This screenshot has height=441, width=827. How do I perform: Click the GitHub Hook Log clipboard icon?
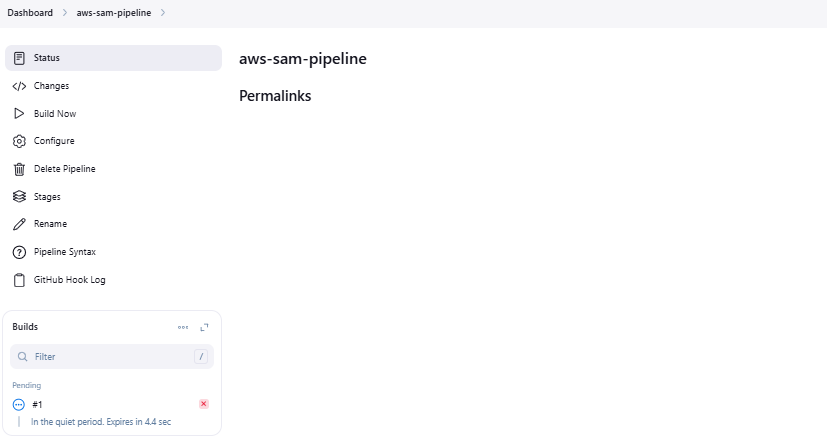click(x=19, y=280)
